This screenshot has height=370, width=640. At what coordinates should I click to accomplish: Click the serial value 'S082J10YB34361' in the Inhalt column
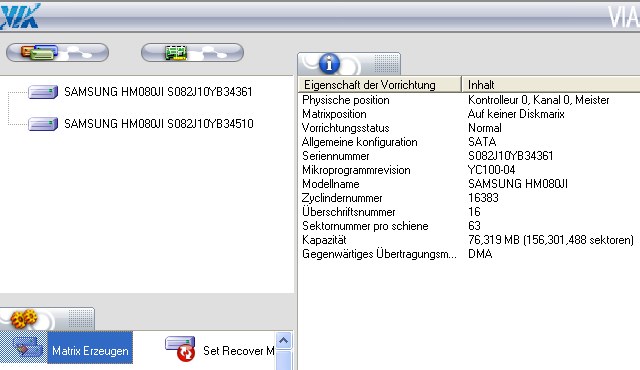[x=511, y=156]
